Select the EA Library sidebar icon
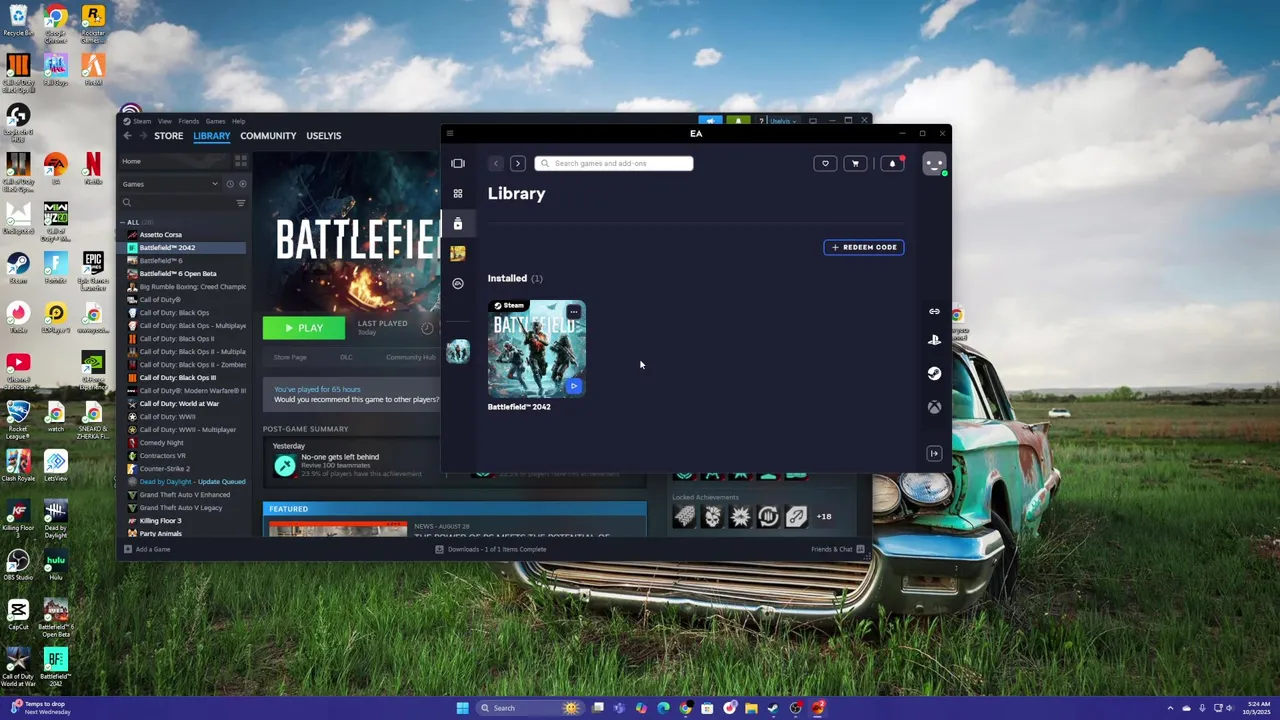1280x720 pixels. pyautogui.click(x=458, y=223)
